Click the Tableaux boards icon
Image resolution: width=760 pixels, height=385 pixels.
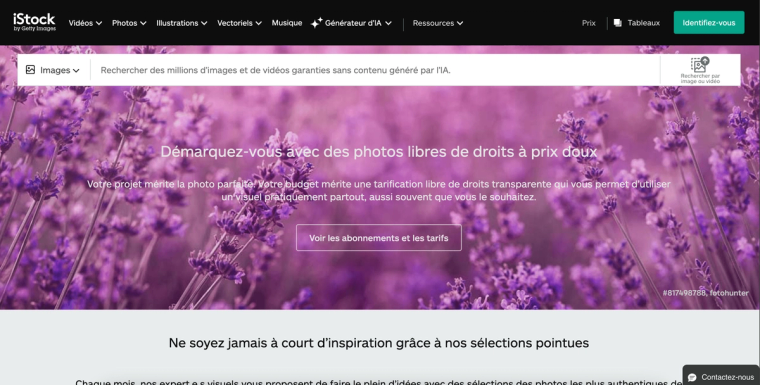tap(618, 23)
